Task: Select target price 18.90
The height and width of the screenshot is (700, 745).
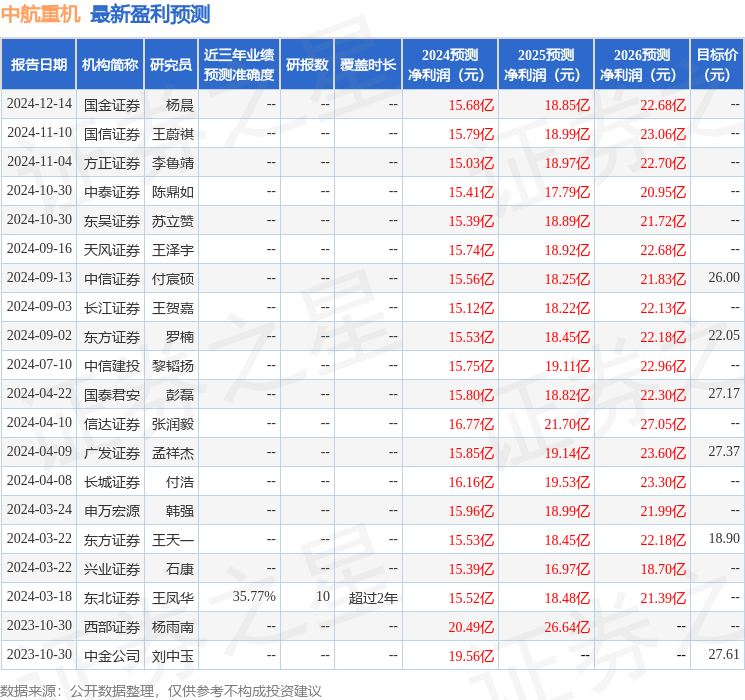Action: [x=724, y=538]
